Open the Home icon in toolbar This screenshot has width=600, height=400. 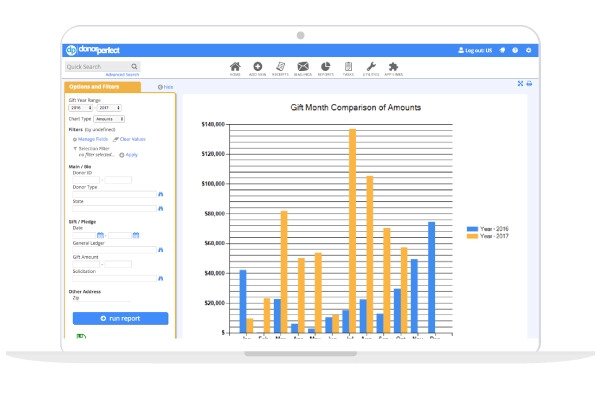[x=235, y=67]
